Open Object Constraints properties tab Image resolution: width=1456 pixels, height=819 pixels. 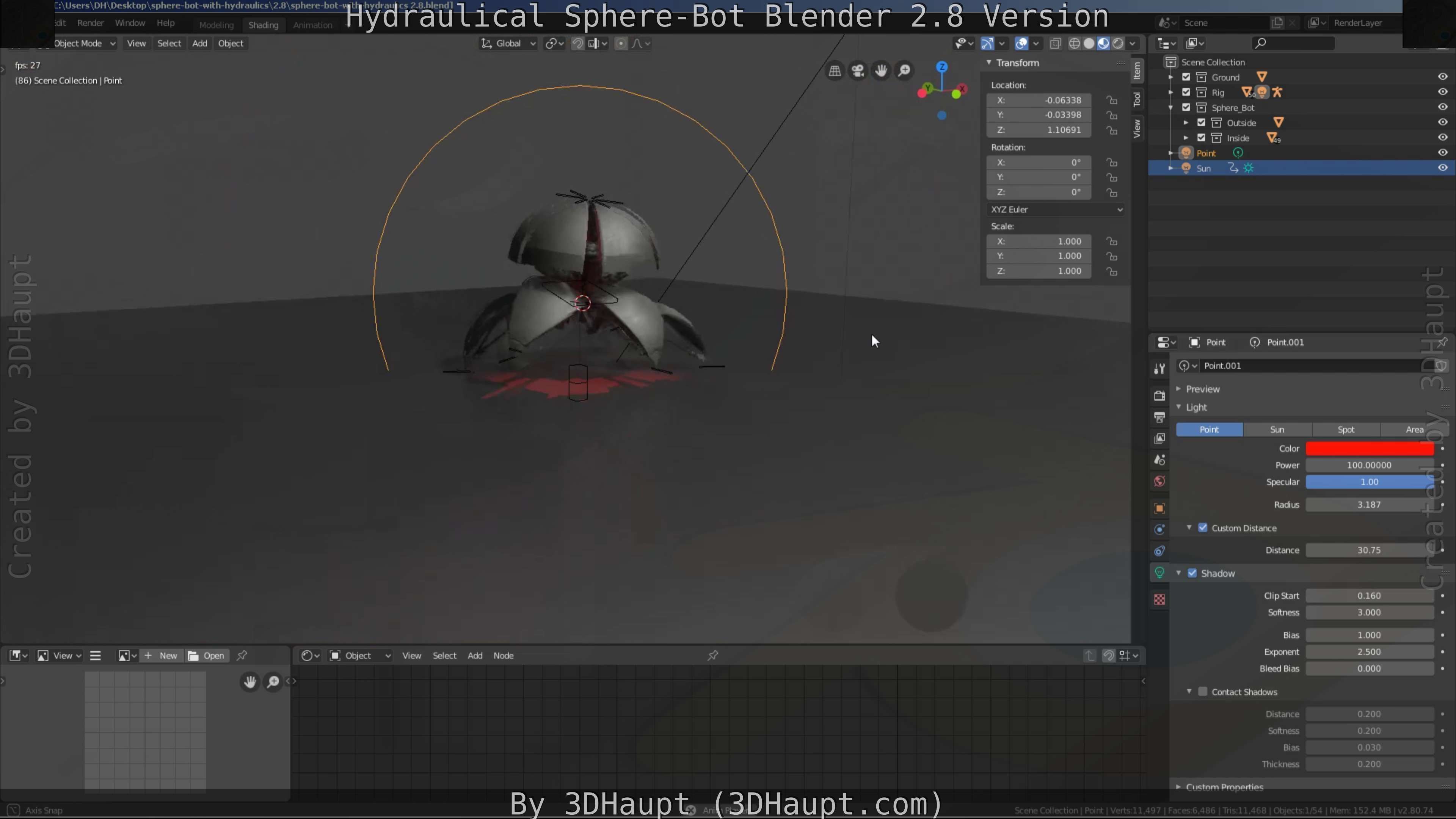(x=1159, y=551)
